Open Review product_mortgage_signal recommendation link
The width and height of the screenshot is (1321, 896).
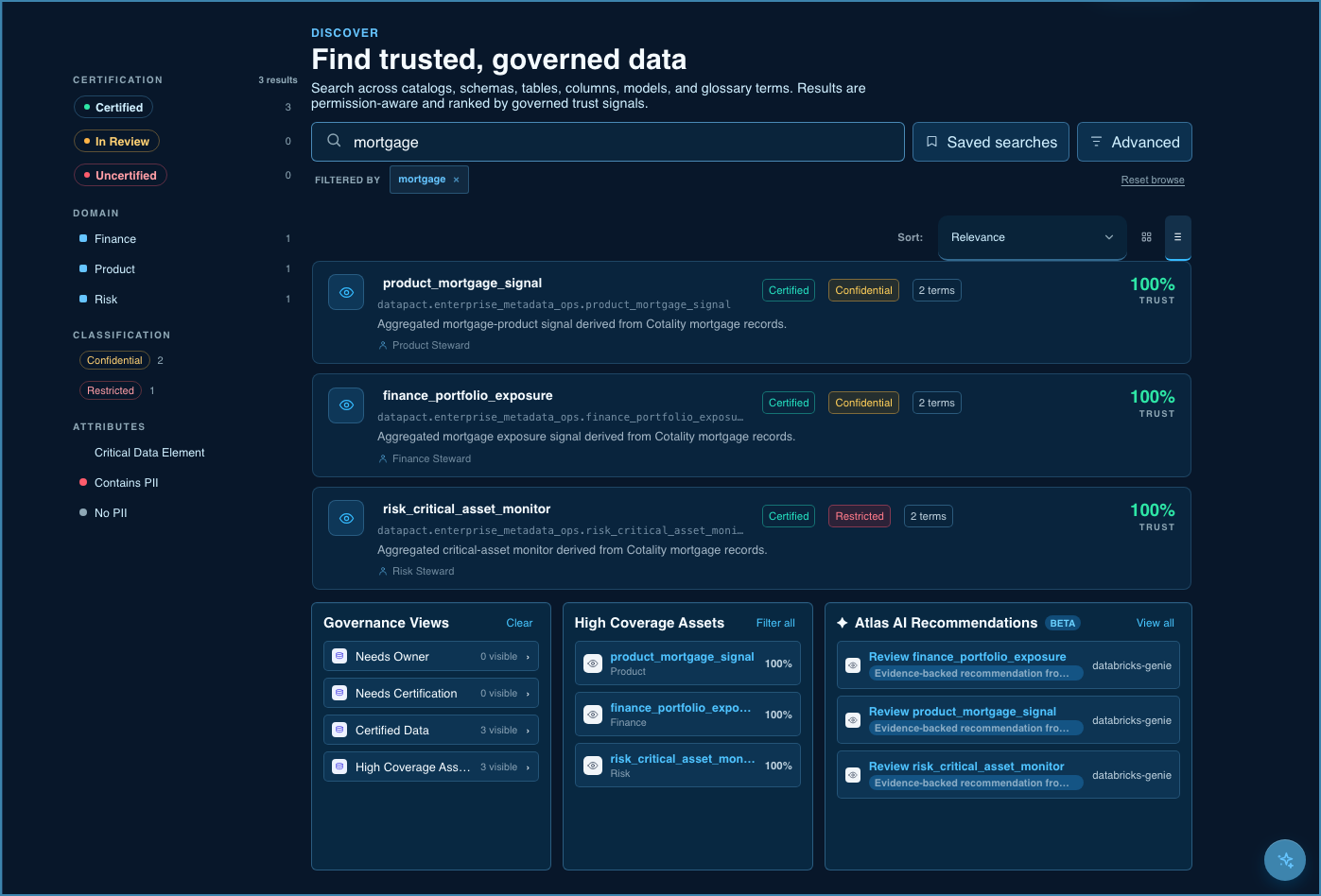(x=963, y=712)
